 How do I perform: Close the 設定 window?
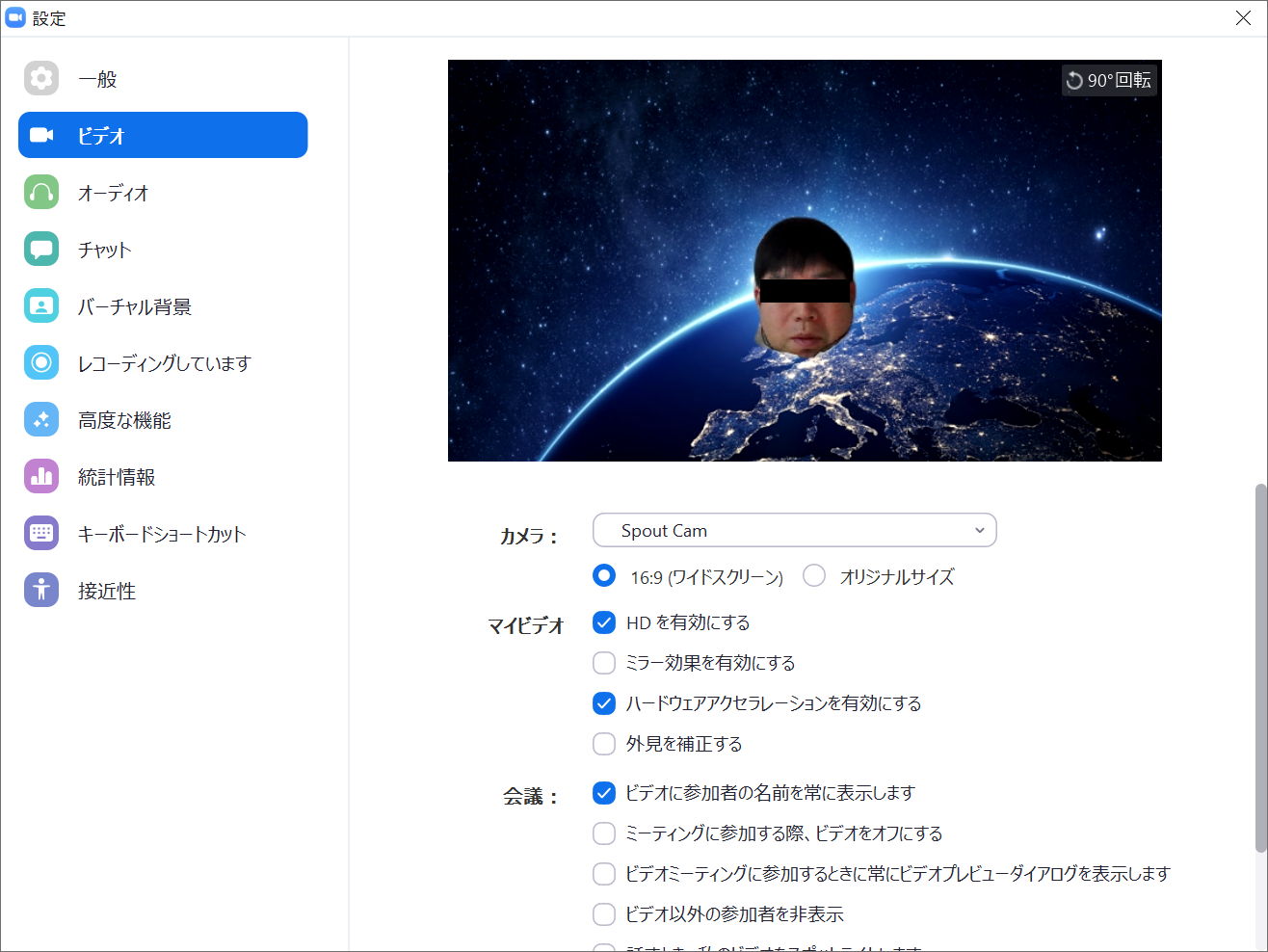coord(1243,18)
